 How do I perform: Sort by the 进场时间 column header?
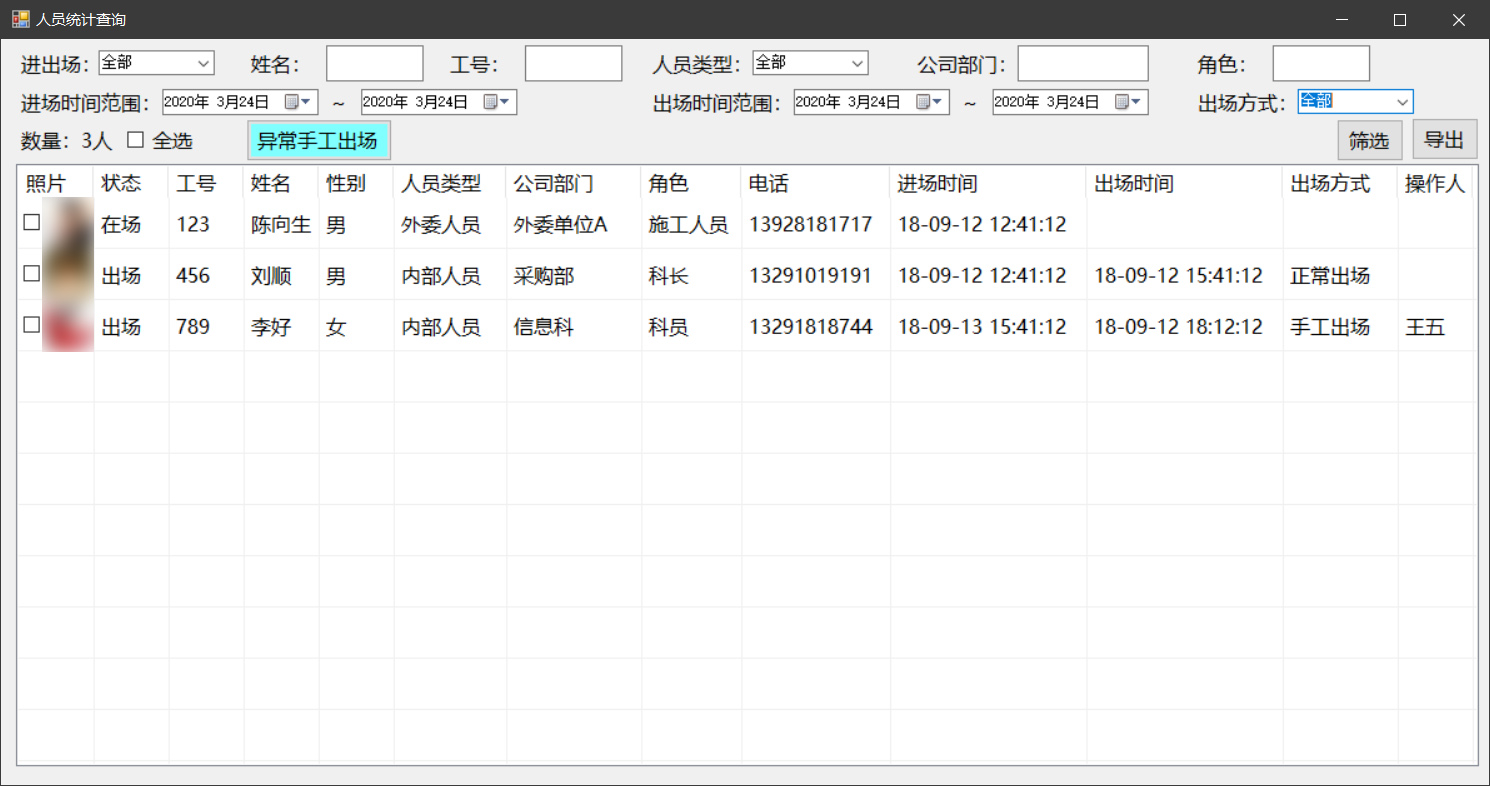(937, 184)
